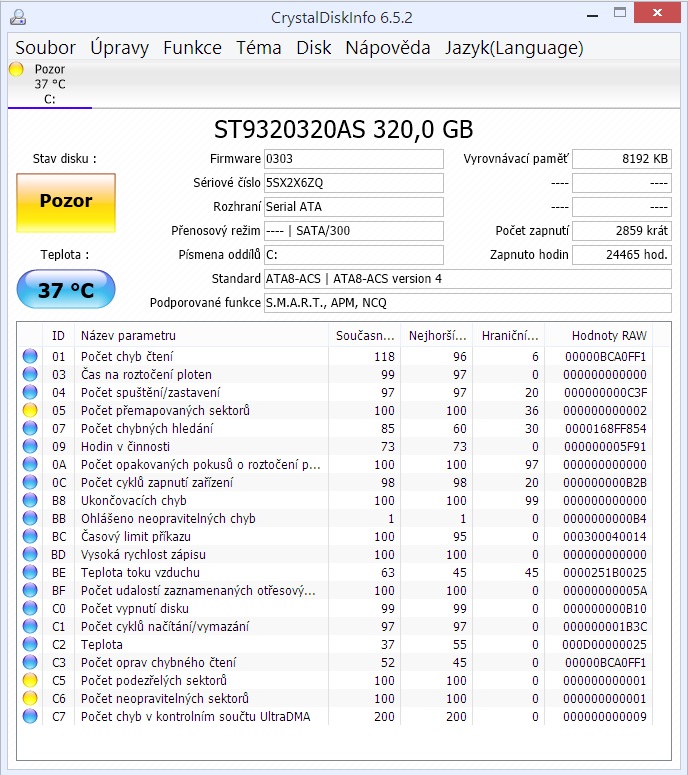Click blue status icon for Počet spuštění/zastavení
This screenshot has height=775, width=688.
pyautogui.click(x=30, y=392)
